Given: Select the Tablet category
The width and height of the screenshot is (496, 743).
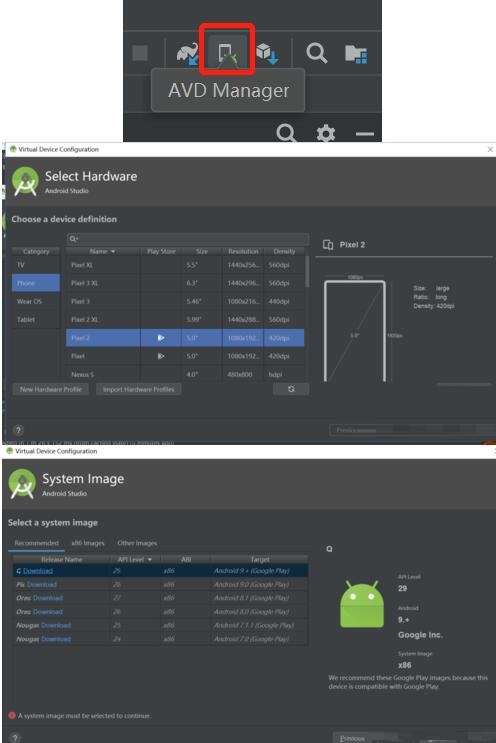Looking at the screenshot, I should click(x=36, y=319).
